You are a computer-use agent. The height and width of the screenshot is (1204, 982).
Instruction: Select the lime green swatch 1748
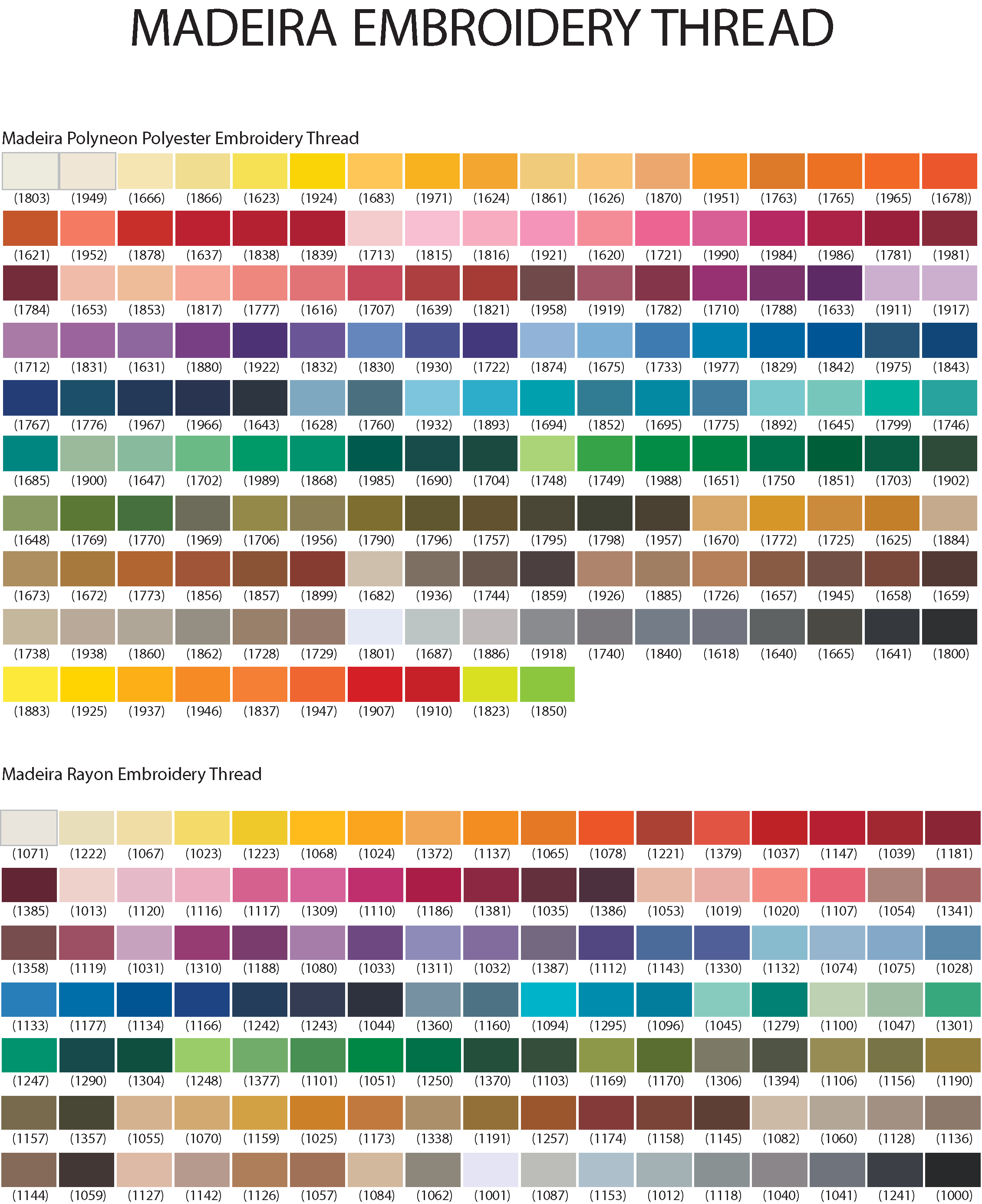click(x=547, y=454)
